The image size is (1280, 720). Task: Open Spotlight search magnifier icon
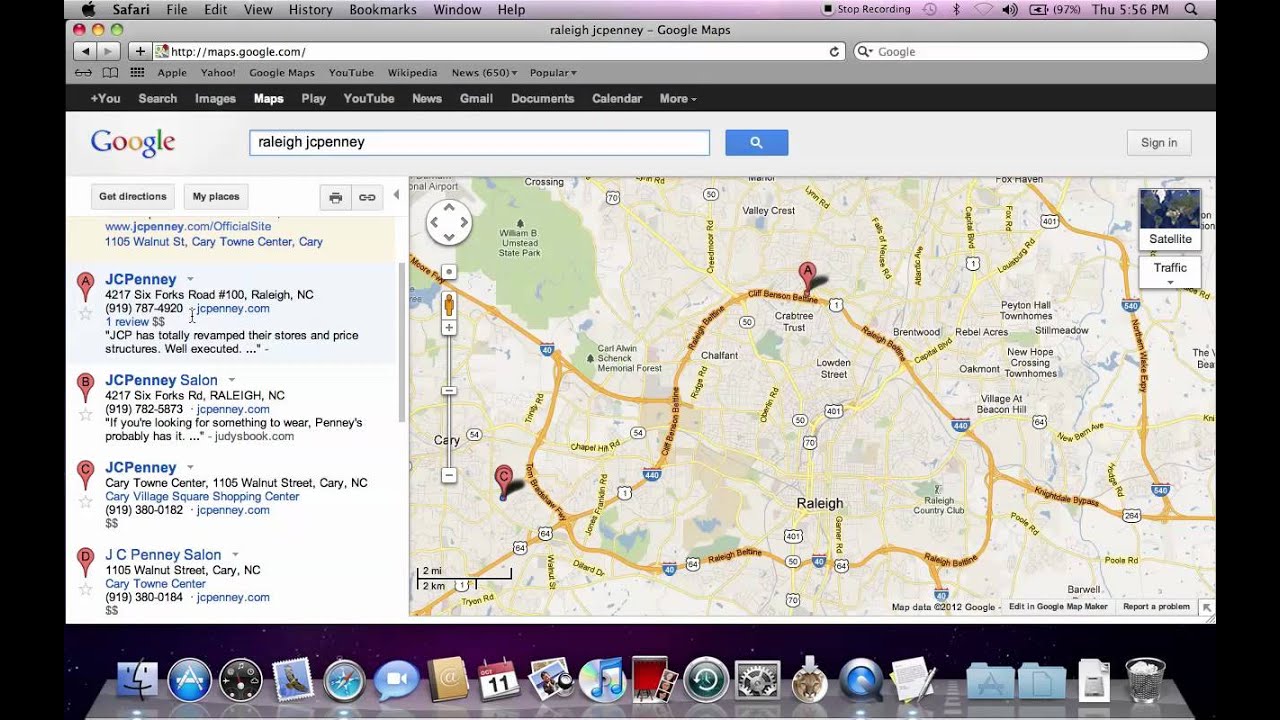(x=1190, y=9)
